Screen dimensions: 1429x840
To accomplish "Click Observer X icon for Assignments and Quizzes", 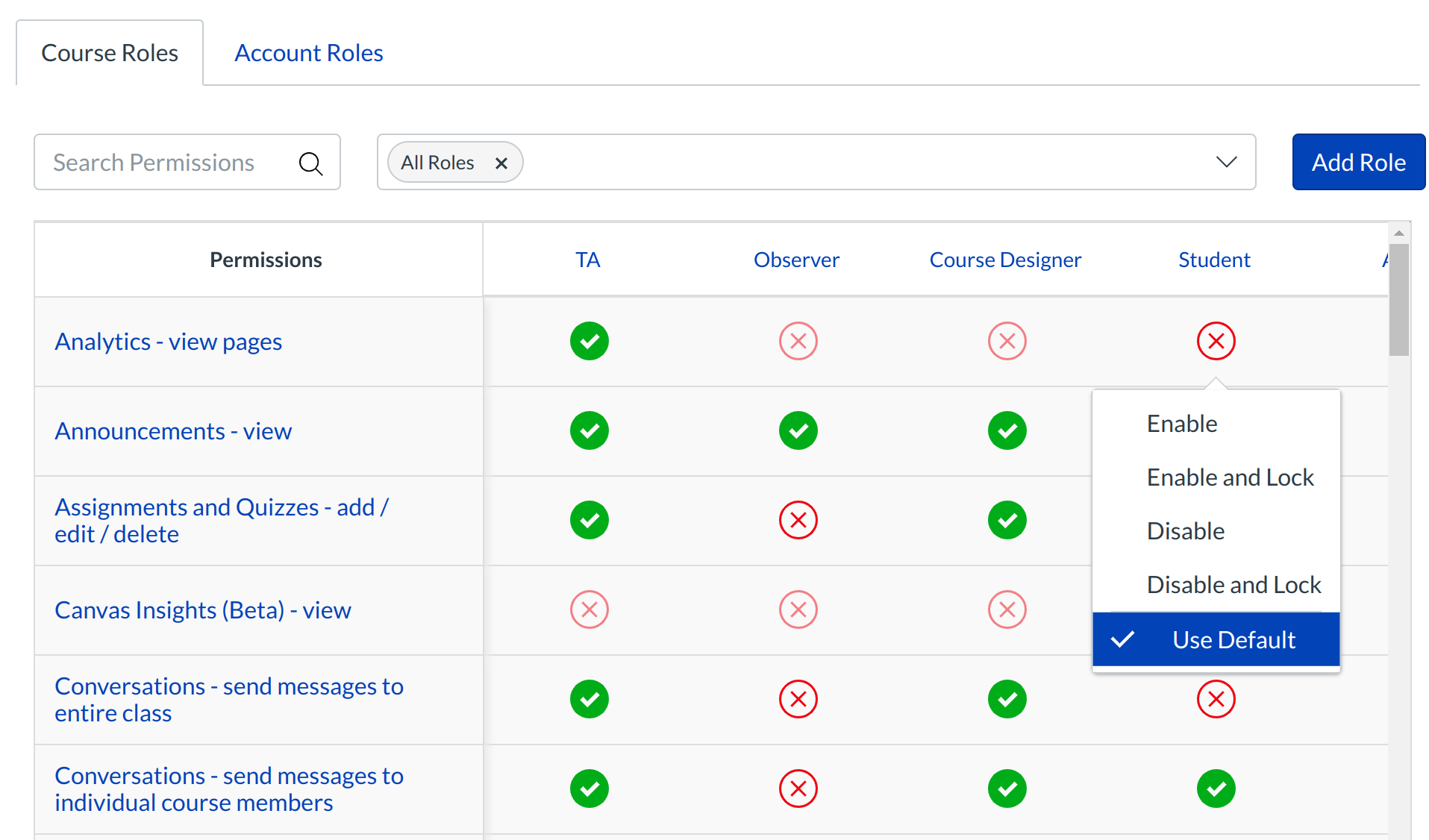I will point(798,520).
